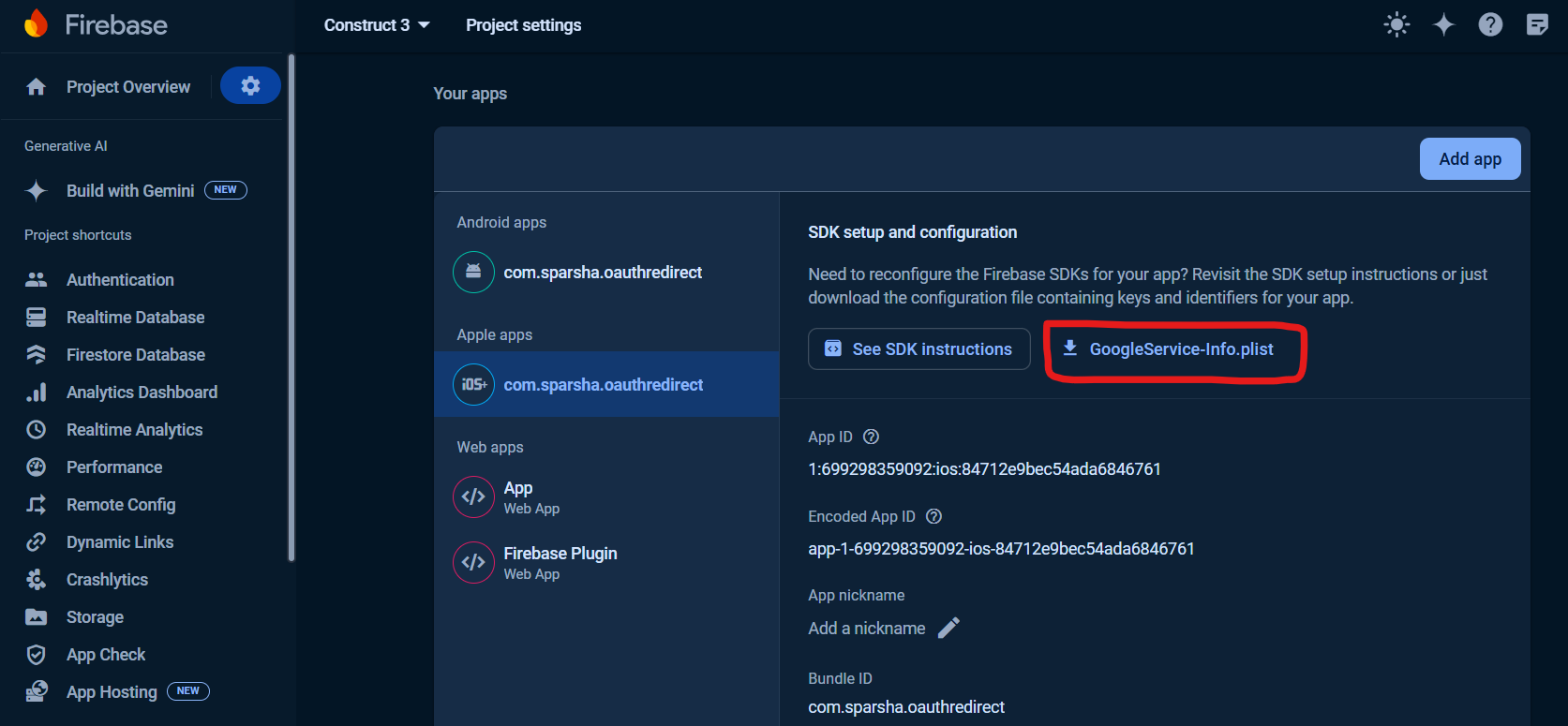The image size is (1568, 726).
Task: Click See SDK instructions button
Action: pos(918,349)
